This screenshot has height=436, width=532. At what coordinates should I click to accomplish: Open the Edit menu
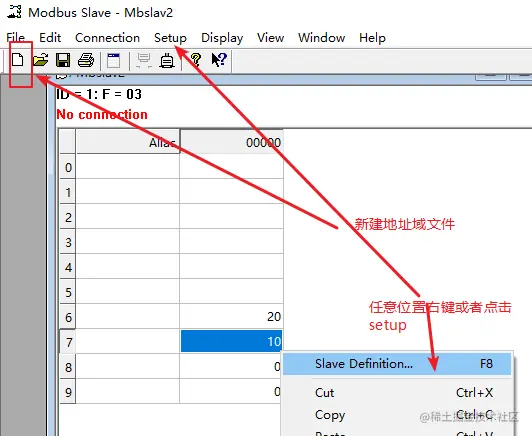point(50,37)
